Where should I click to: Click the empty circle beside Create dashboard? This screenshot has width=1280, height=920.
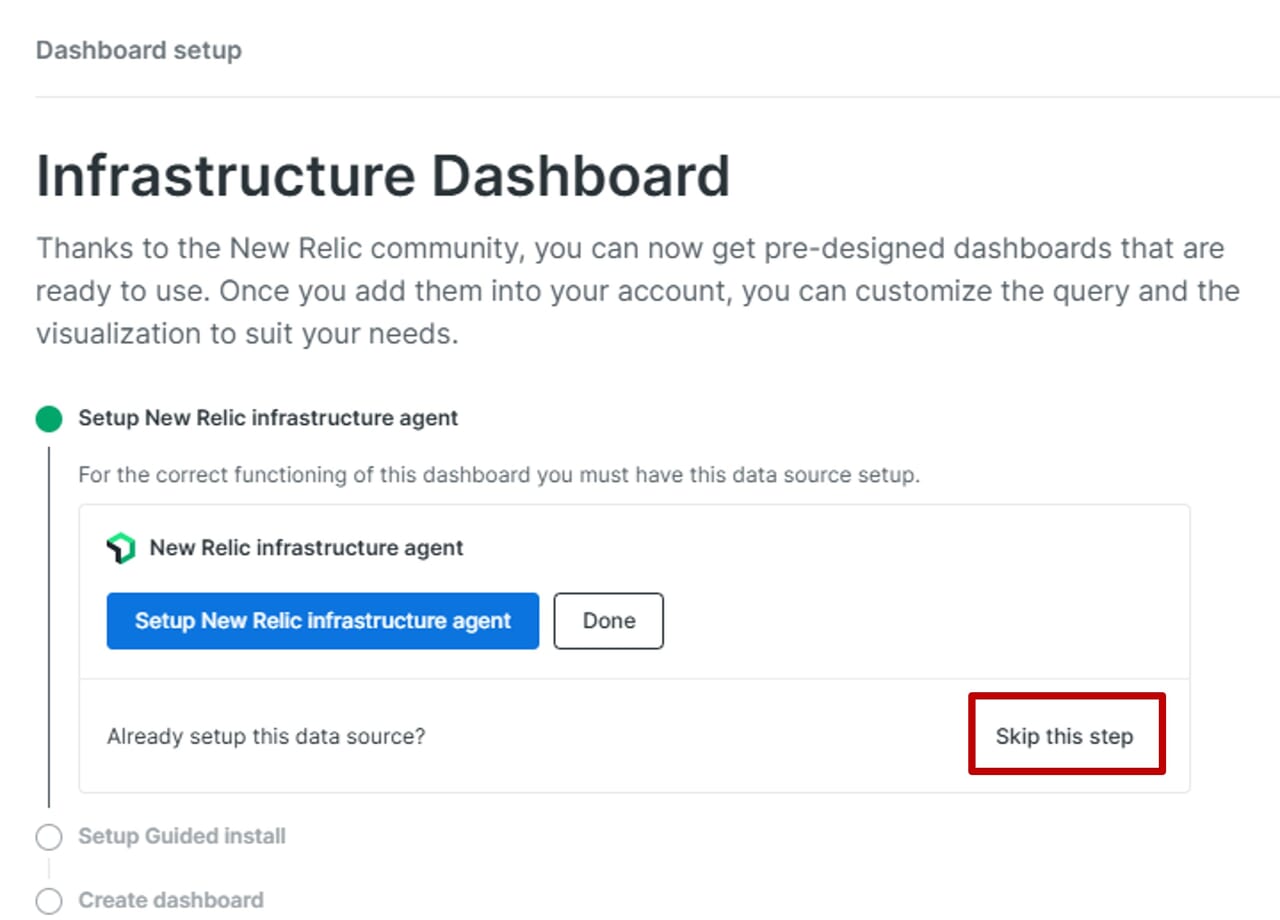[x=49, y=900]
